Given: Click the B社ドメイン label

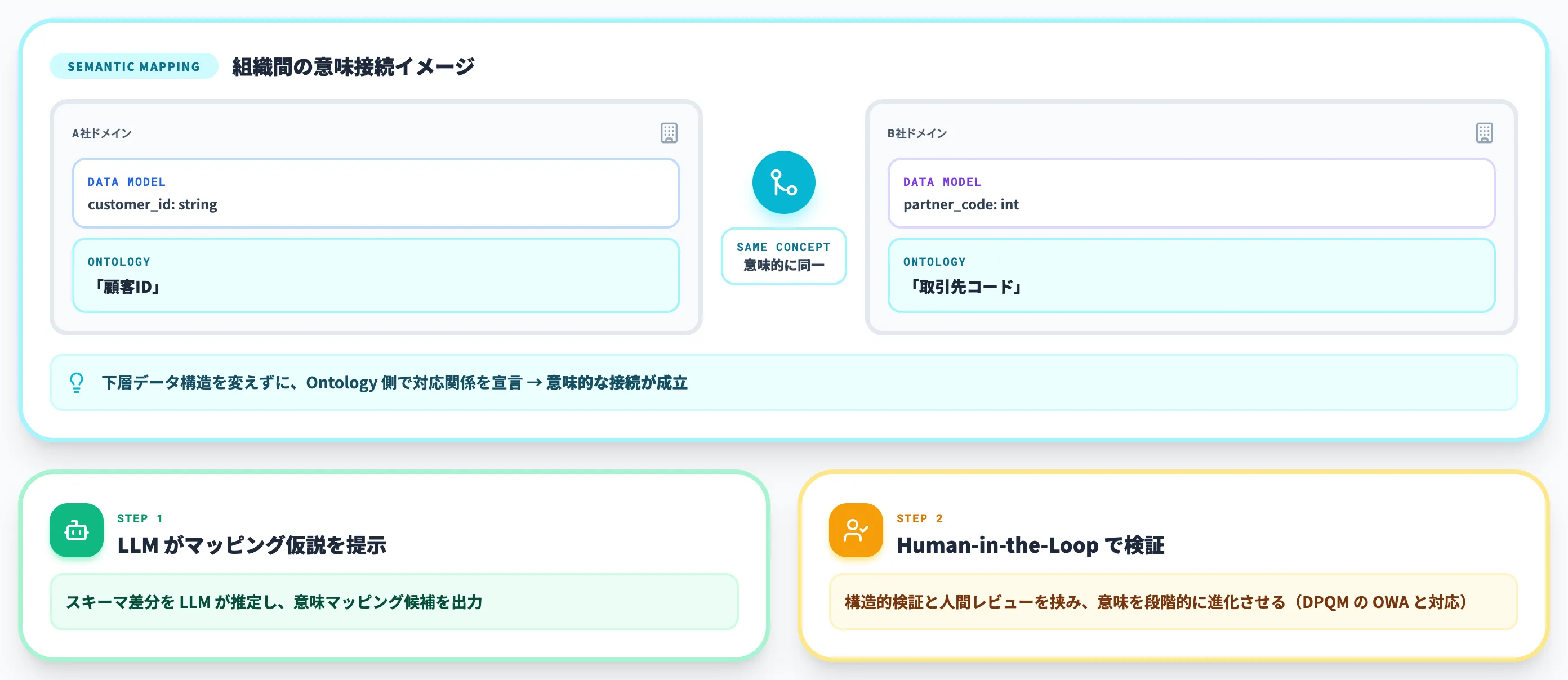Looking at the screenshot, I should click(x=917, y=133).
